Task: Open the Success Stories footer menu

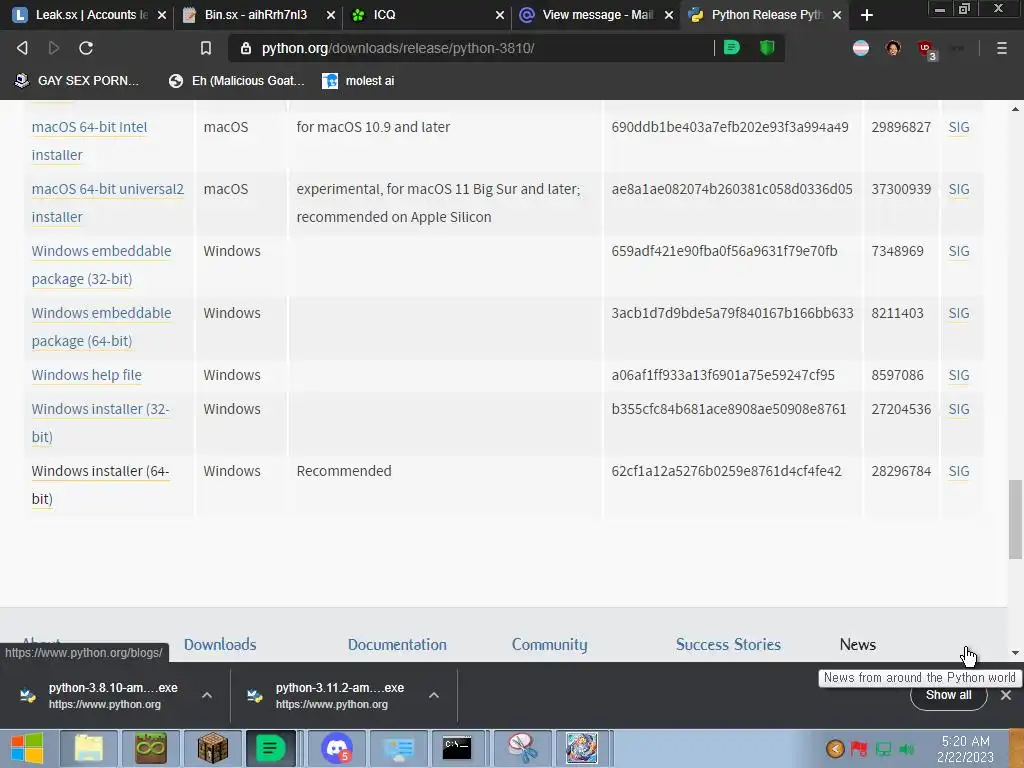Action: pyautogui.click(x=728, y=645)
